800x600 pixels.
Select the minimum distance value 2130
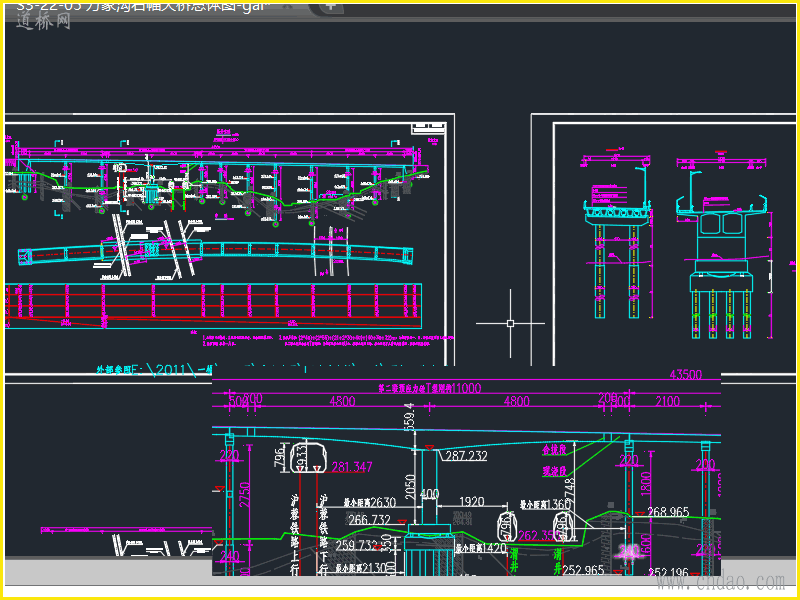click(x=372, y=568)
